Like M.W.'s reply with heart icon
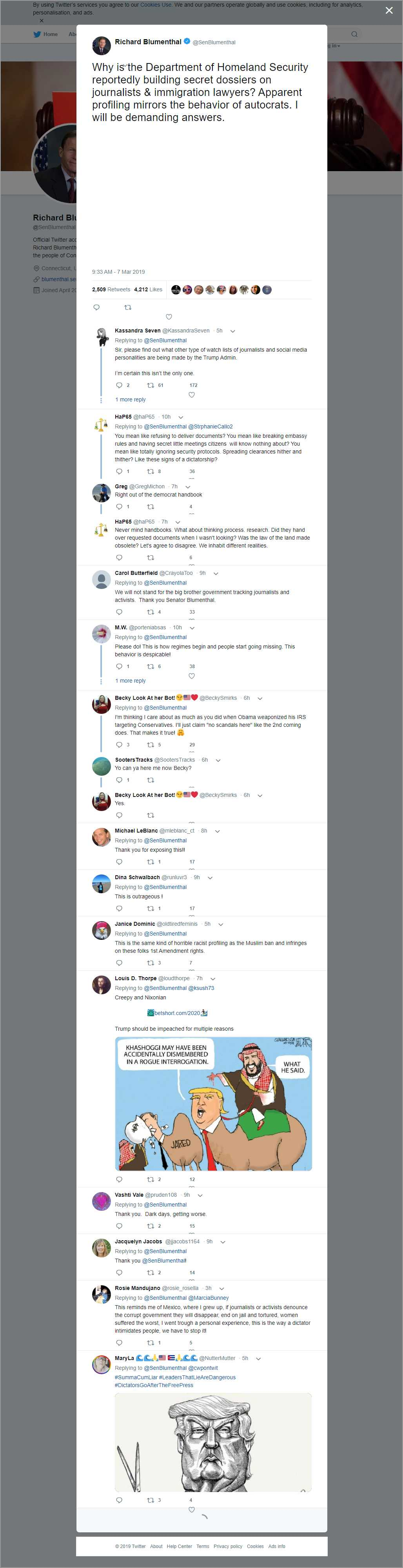Screen dimensions: 403x1568 tap(191, 676)
